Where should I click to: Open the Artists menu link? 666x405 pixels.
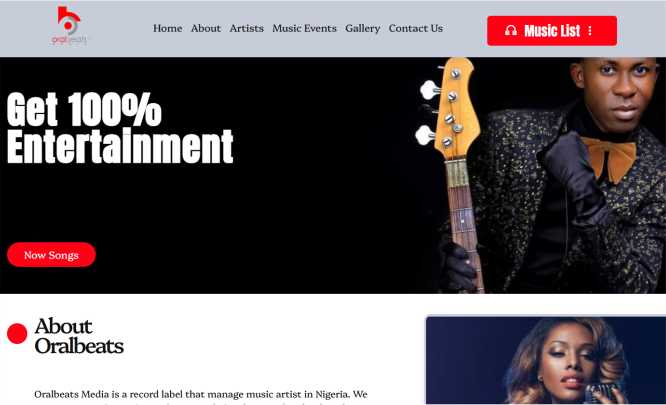[246, 28]
